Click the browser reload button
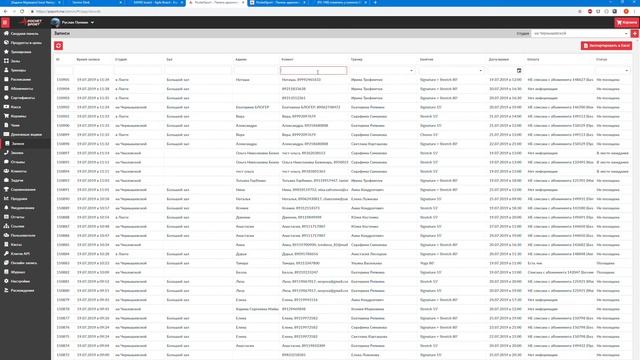The width and height of the screenshot is (640, 360). [x=22, y=11]
